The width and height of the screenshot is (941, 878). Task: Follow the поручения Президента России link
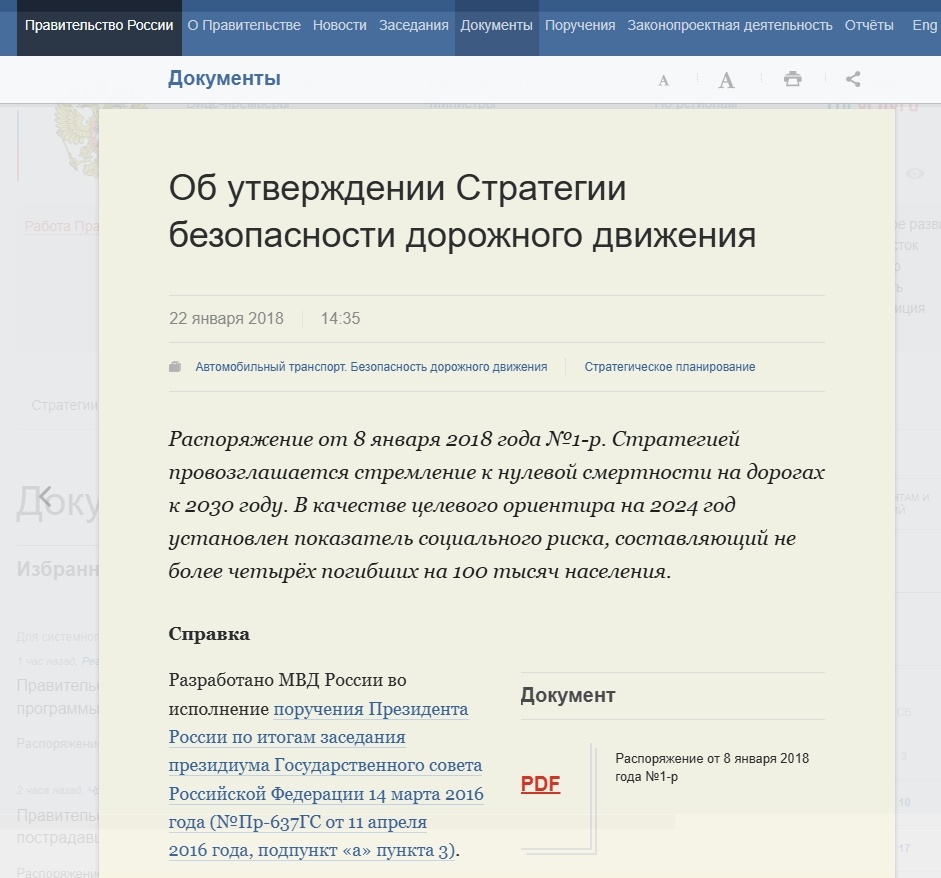coord(326,780)
